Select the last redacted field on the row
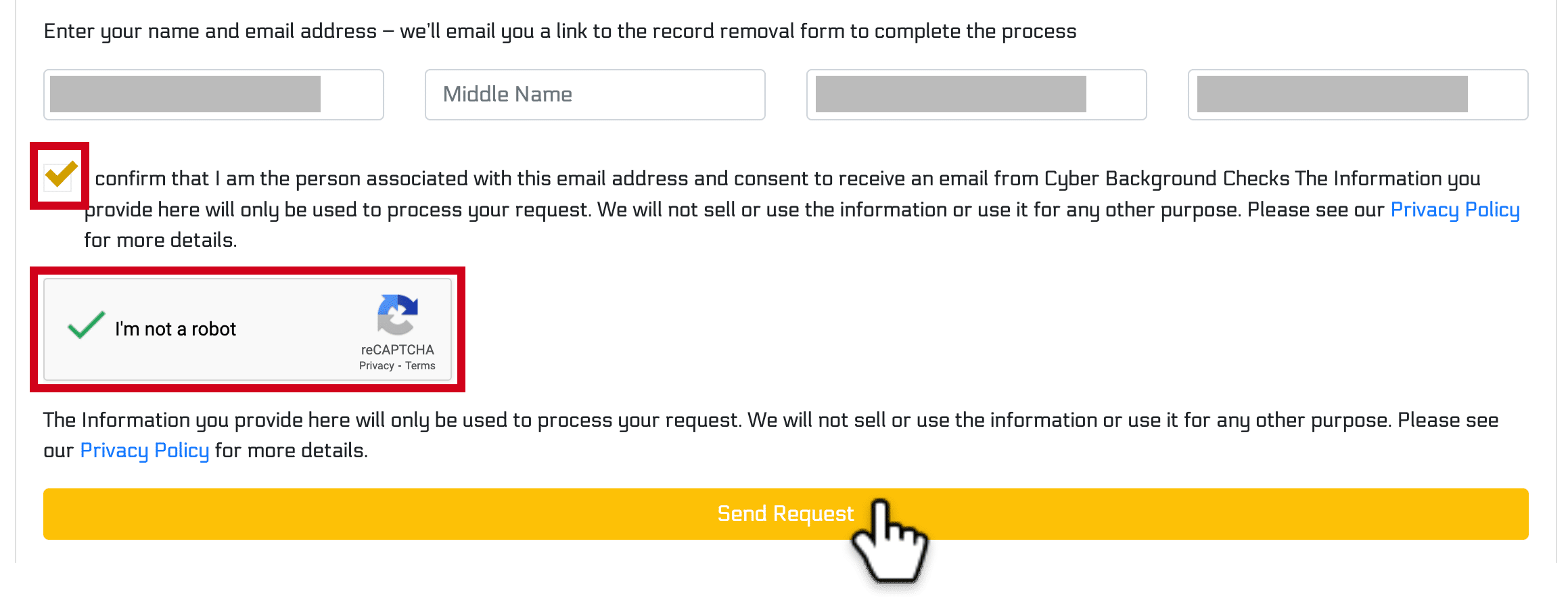 (1358, 95)
